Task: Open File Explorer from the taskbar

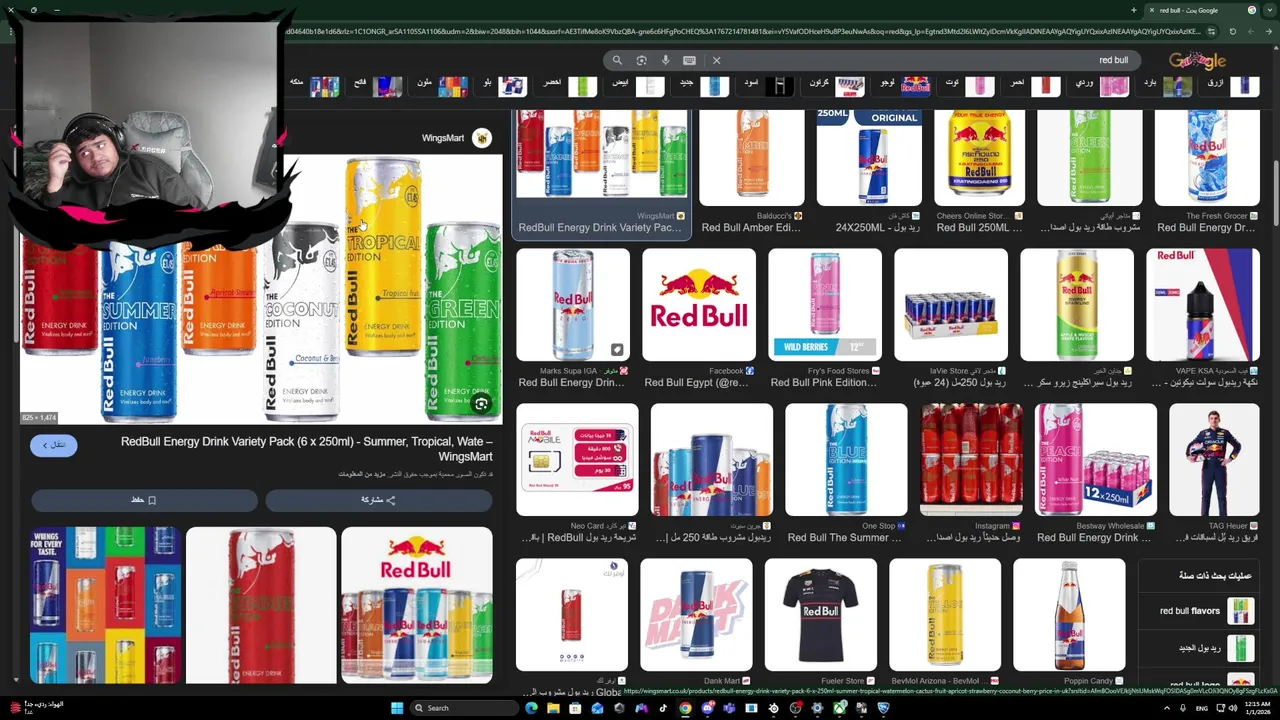Action: 553,708
